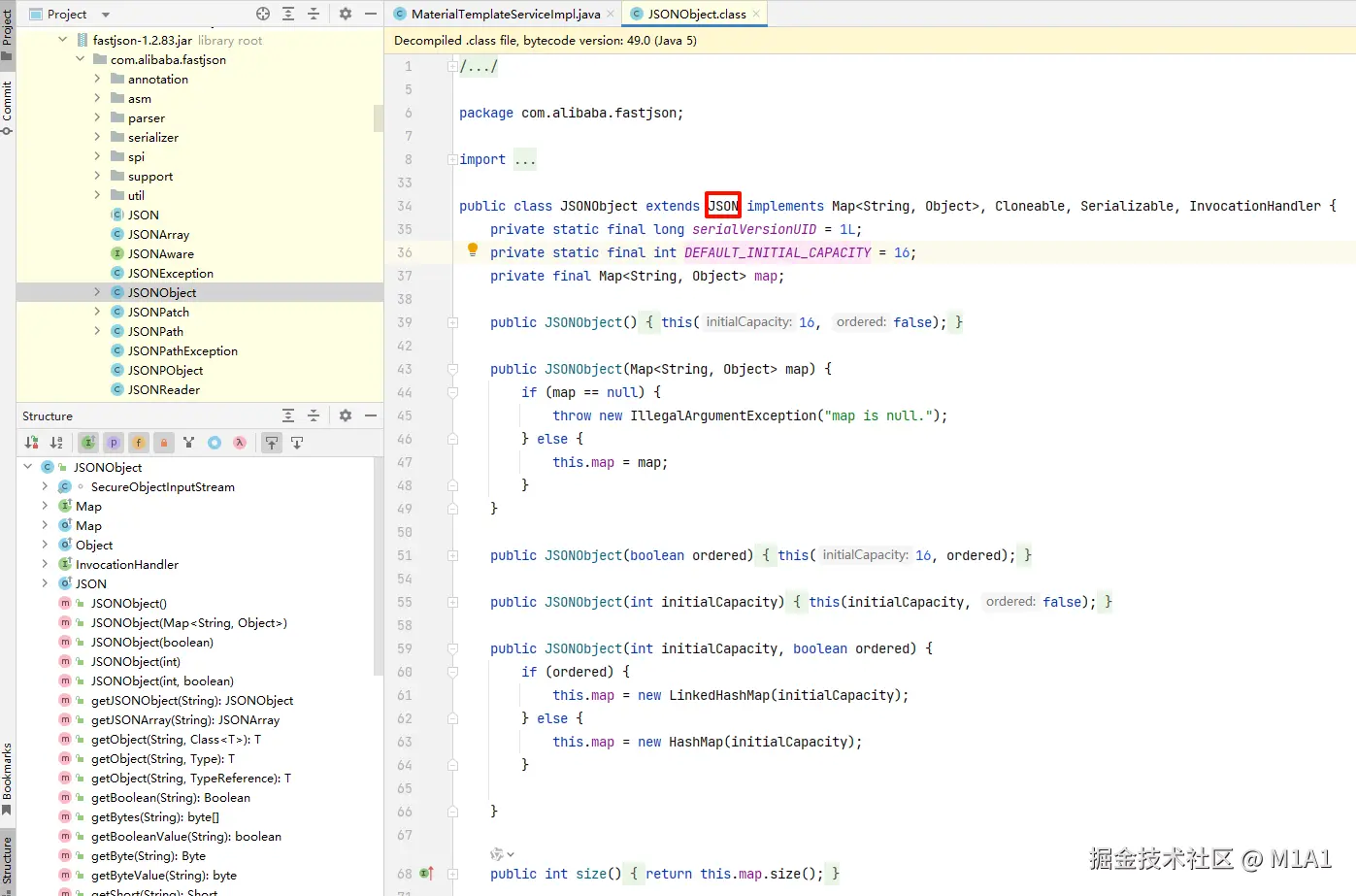
Task: Close the JSONObject.class editor tab
Action: click(756, 14)
